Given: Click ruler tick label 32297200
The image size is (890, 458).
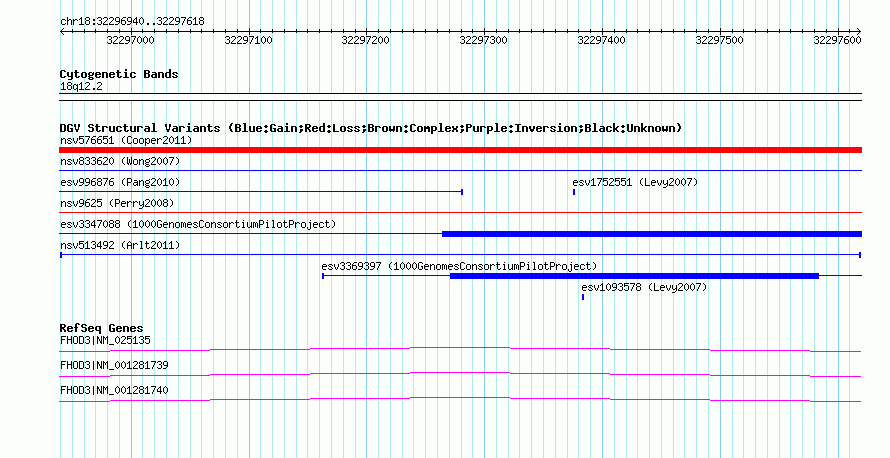Looking at the screenshot, I should [366, 40].
